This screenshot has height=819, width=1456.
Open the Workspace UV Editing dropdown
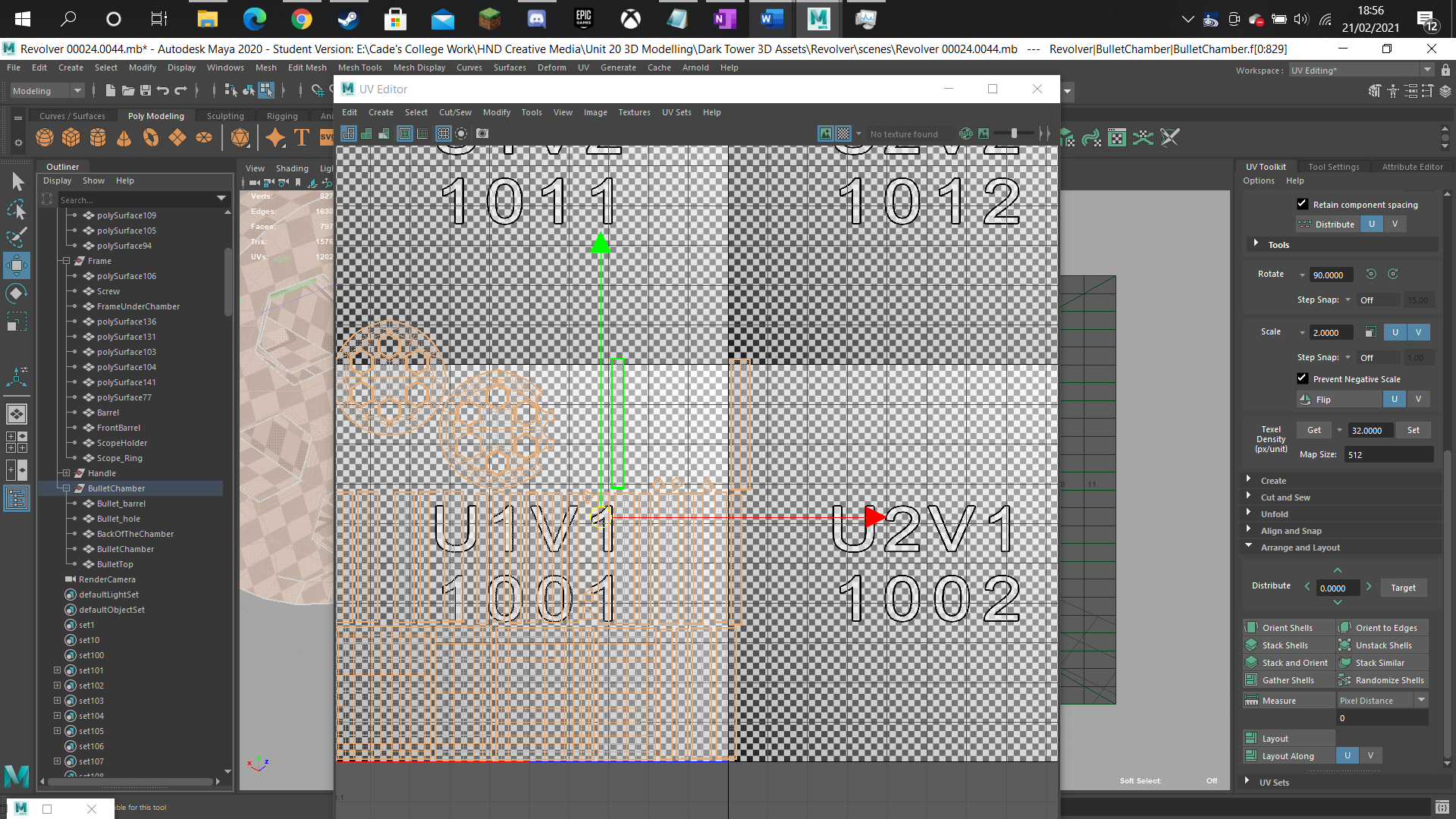pos(1361,70)
